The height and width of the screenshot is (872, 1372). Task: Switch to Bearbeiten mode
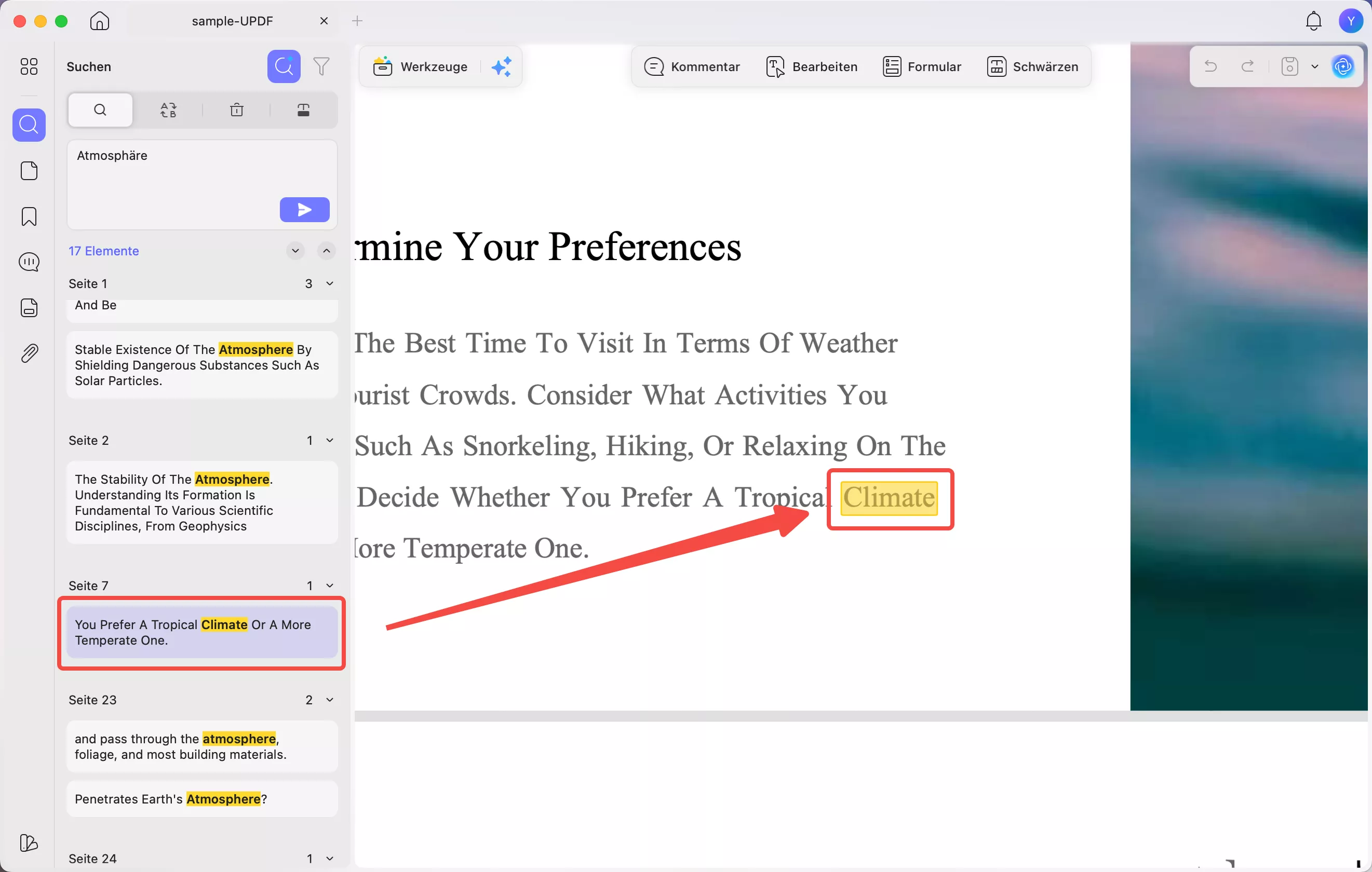[x=811, y=66]
